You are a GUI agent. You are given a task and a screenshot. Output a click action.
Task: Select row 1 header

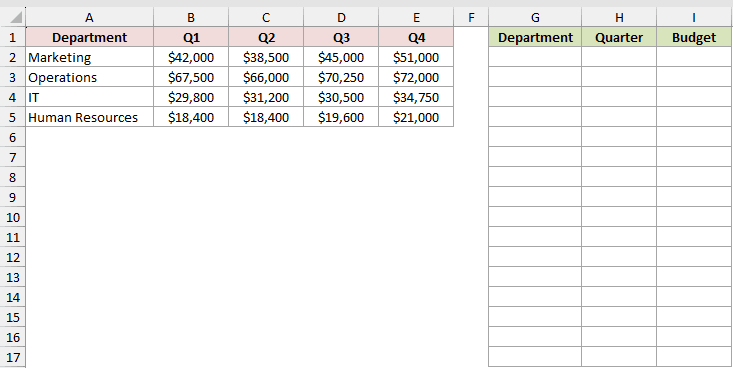tap(13, 37)
